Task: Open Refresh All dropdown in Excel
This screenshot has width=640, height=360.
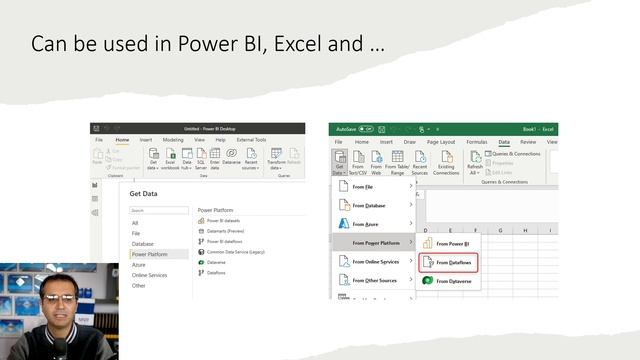Action: (x=475, y=163)
